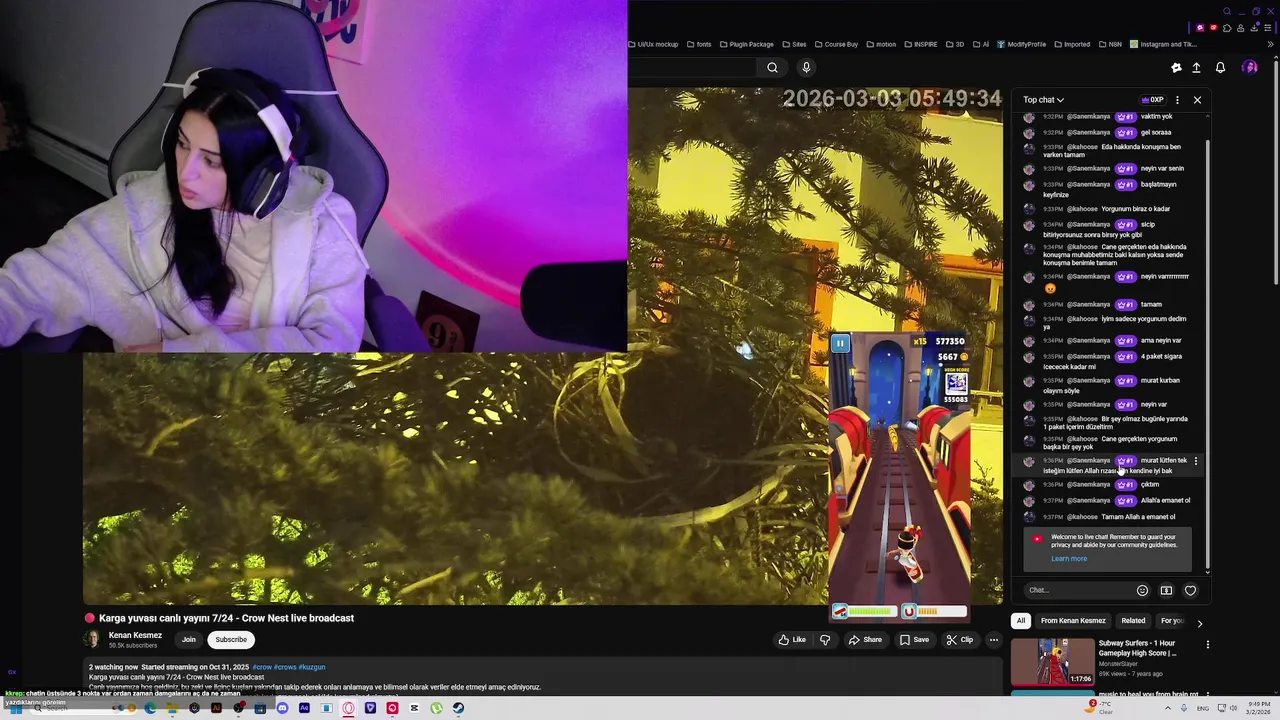
Task: Open the emoji picker in chat
Action: coord(1142,590)
